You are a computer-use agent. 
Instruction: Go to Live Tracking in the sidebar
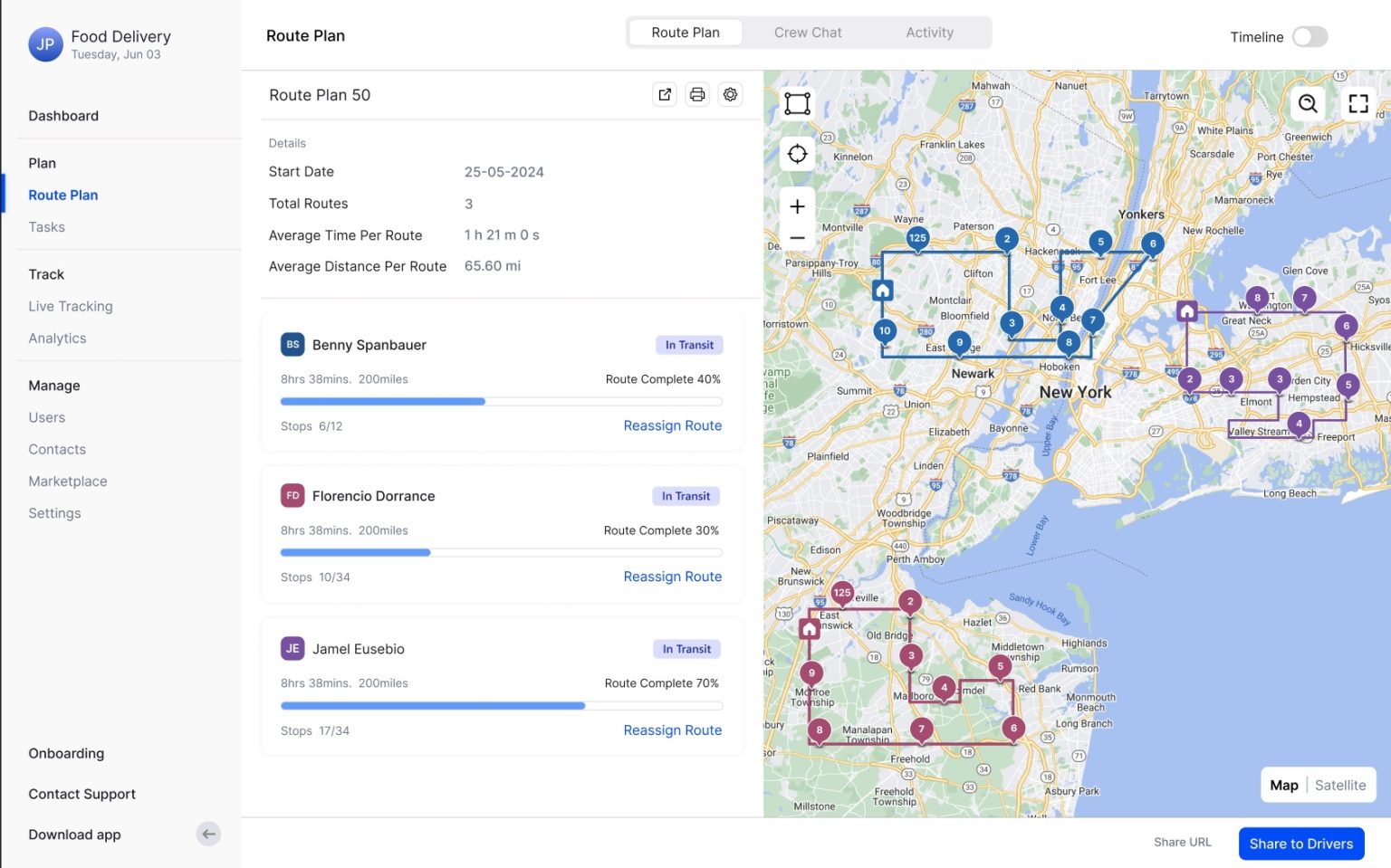coord(70,306)
